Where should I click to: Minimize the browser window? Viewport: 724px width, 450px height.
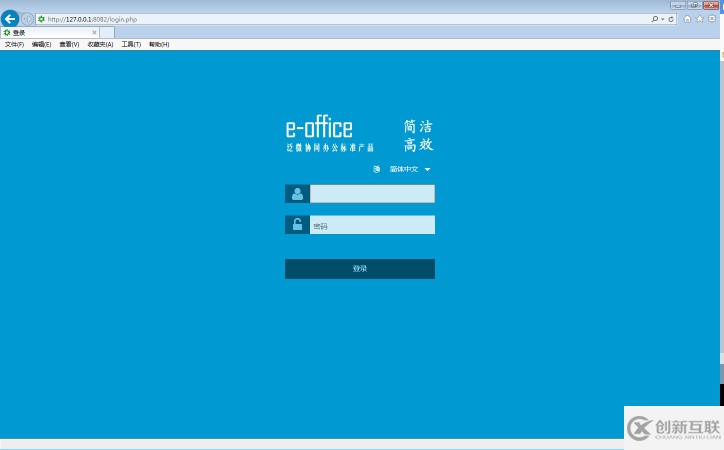(x=677, y=6)
